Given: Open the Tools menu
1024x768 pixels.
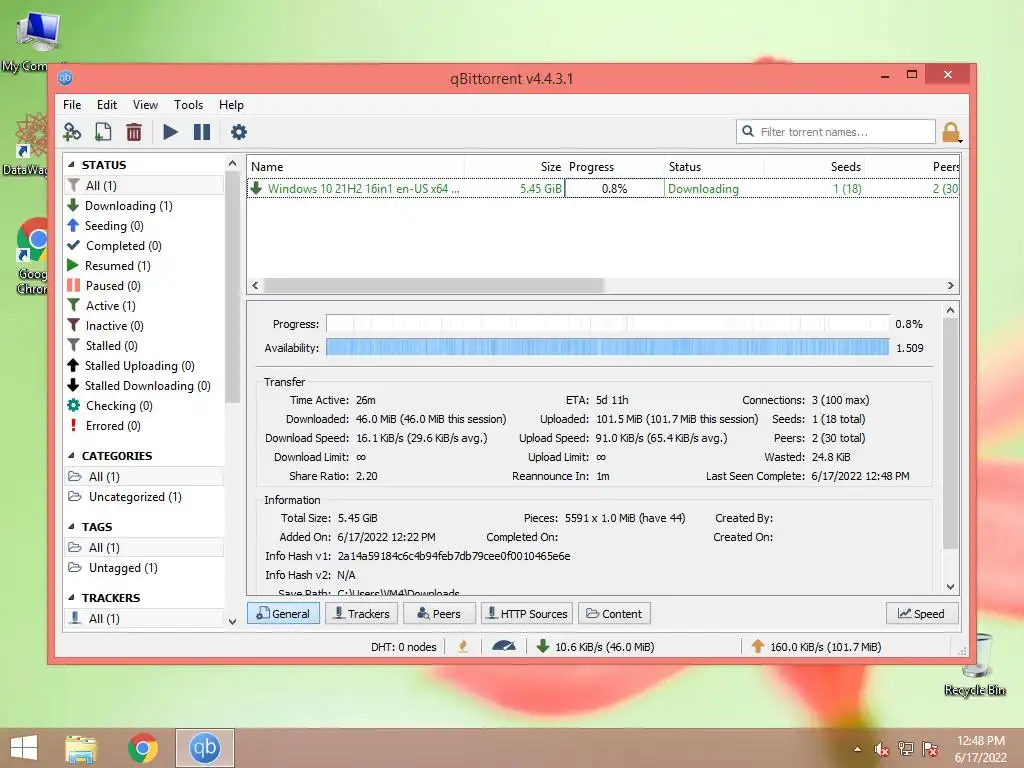Looking at the screenshot, I should tap(188, 104).
